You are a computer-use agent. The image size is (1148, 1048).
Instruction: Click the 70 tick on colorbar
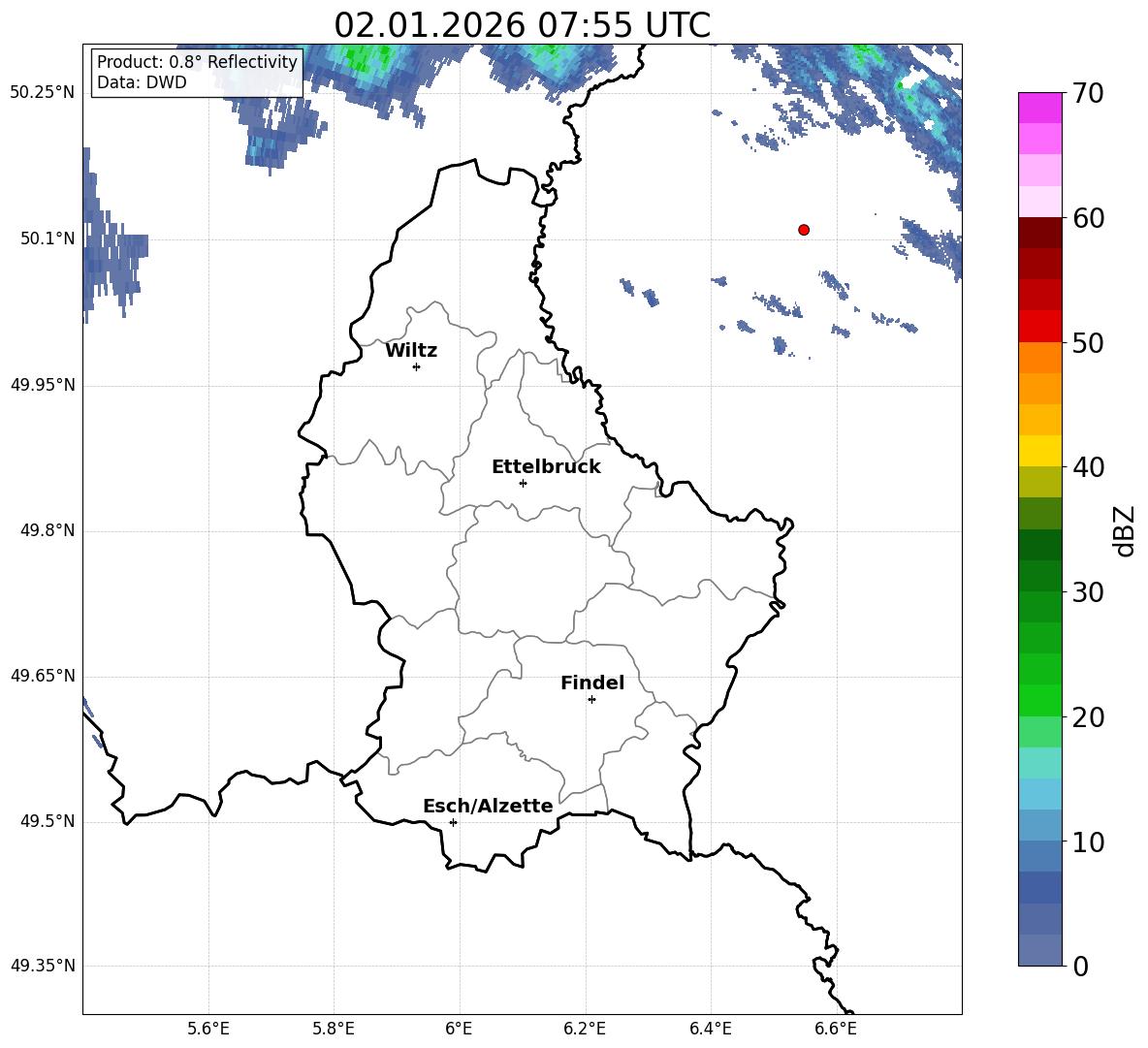point(1088,93)
